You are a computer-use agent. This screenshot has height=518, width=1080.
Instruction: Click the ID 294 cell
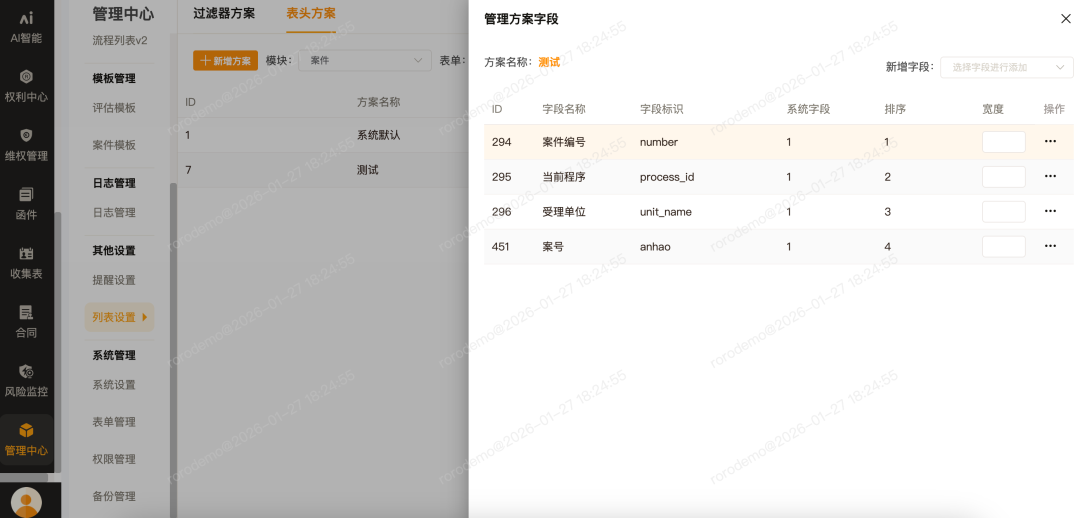coord(501,142)
